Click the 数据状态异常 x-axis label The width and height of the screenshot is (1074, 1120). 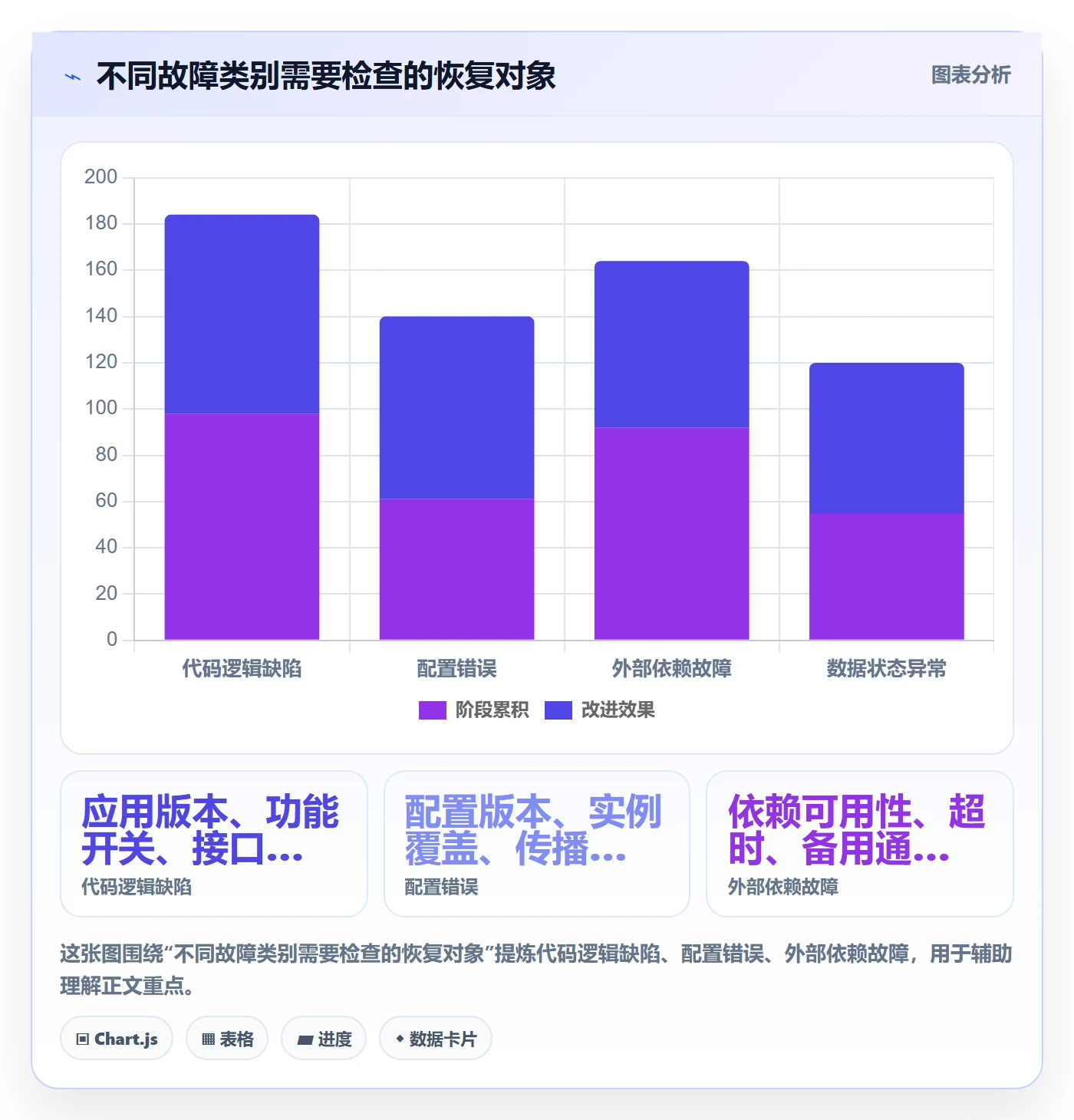(x=886, y=669)
